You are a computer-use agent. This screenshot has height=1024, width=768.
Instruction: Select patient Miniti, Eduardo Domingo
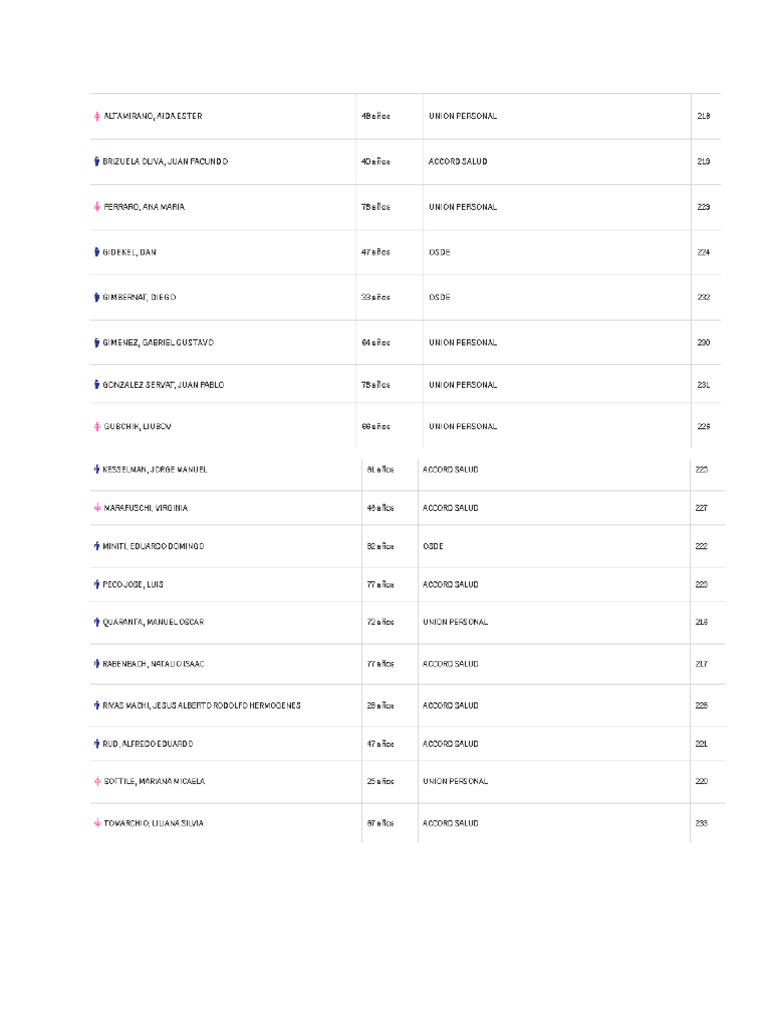[154, 546]
